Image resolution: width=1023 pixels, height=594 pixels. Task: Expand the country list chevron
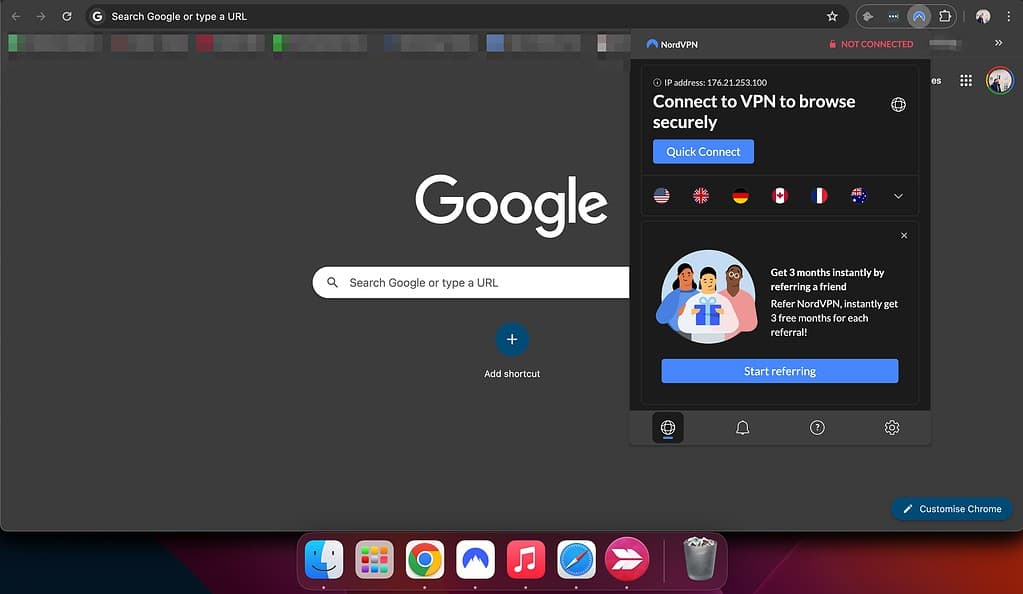898,197
